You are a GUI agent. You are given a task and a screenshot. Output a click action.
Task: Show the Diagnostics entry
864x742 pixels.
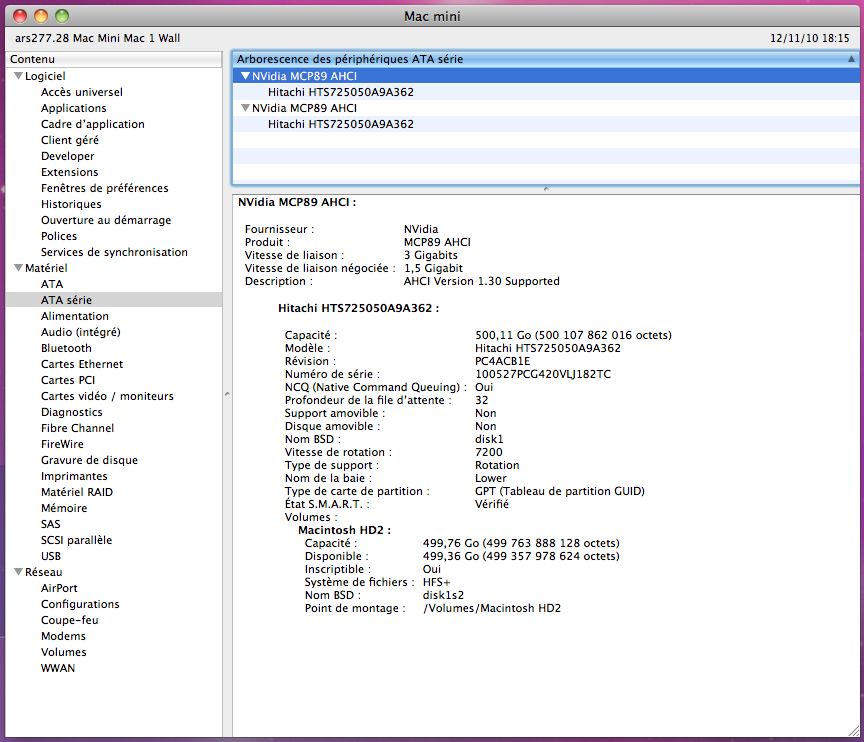coord(72,411)
